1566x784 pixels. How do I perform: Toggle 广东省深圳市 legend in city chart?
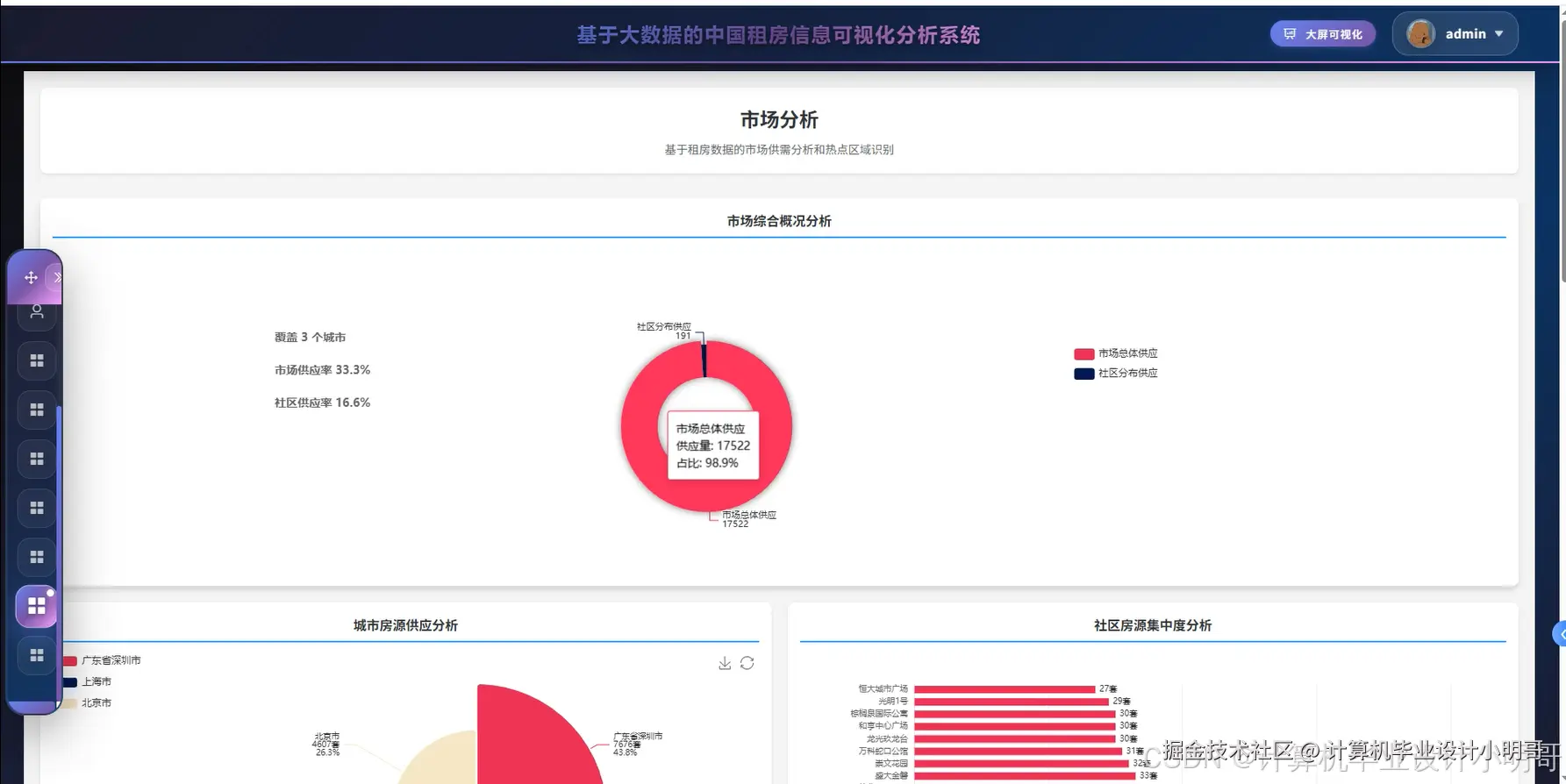(102, 660)
